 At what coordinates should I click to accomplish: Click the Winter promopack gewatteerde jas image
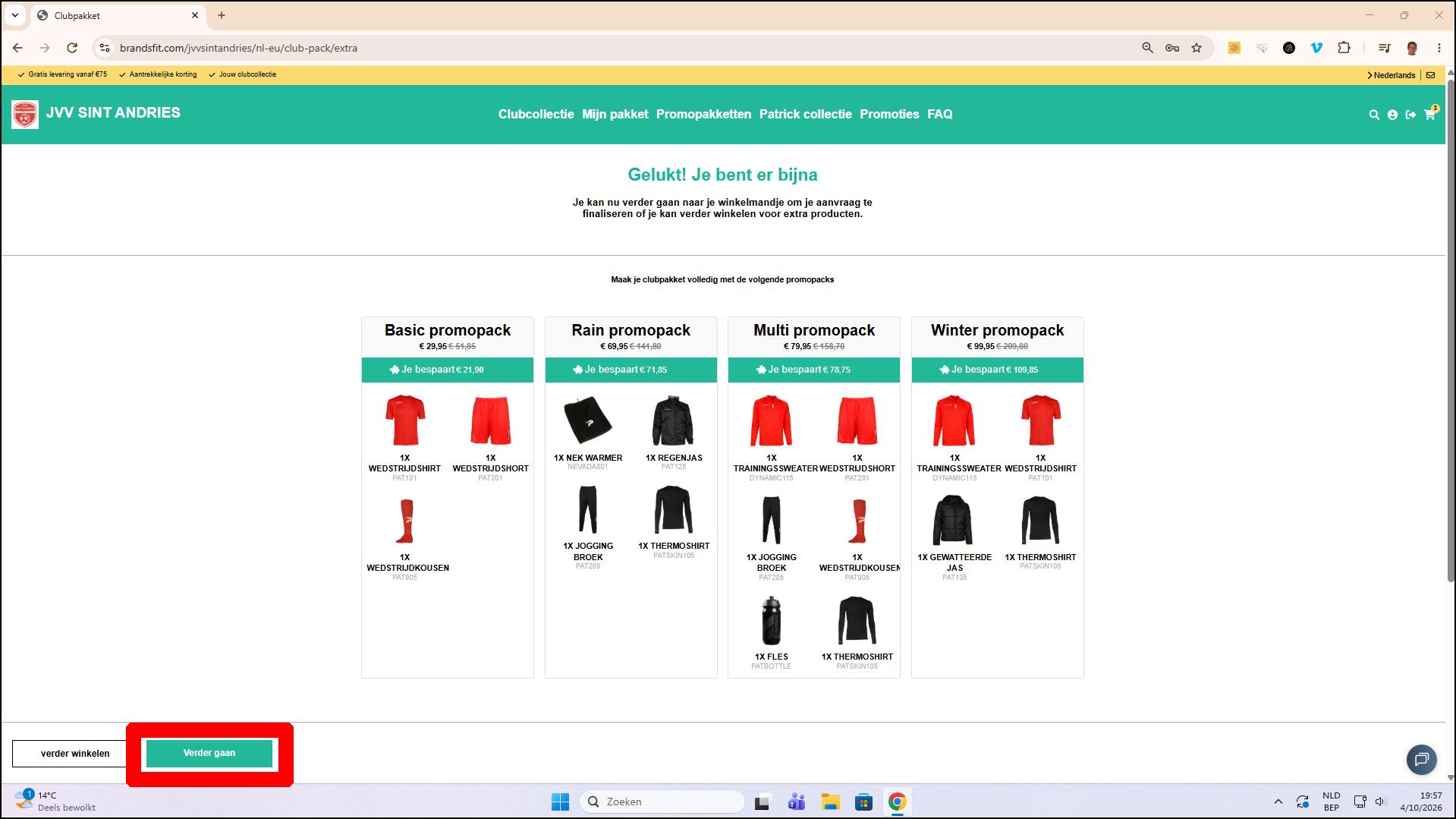pos(954,520)
